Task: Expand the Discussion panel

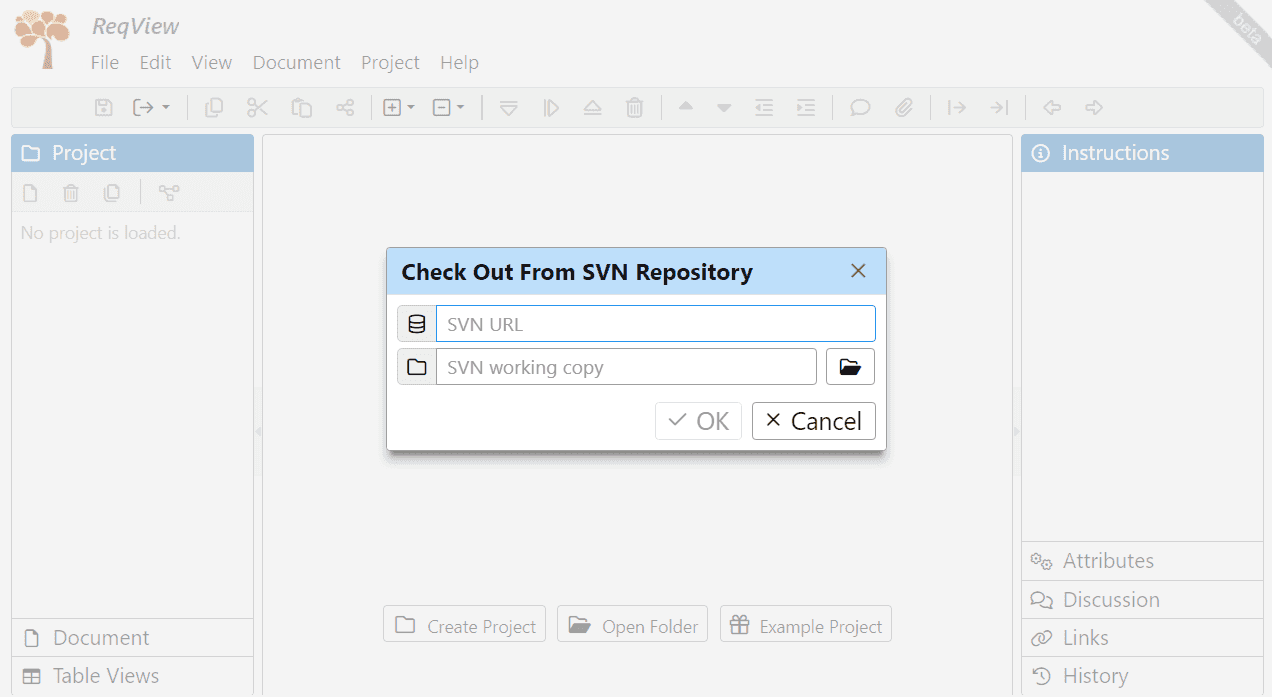Action: [x=1142, y=600]
